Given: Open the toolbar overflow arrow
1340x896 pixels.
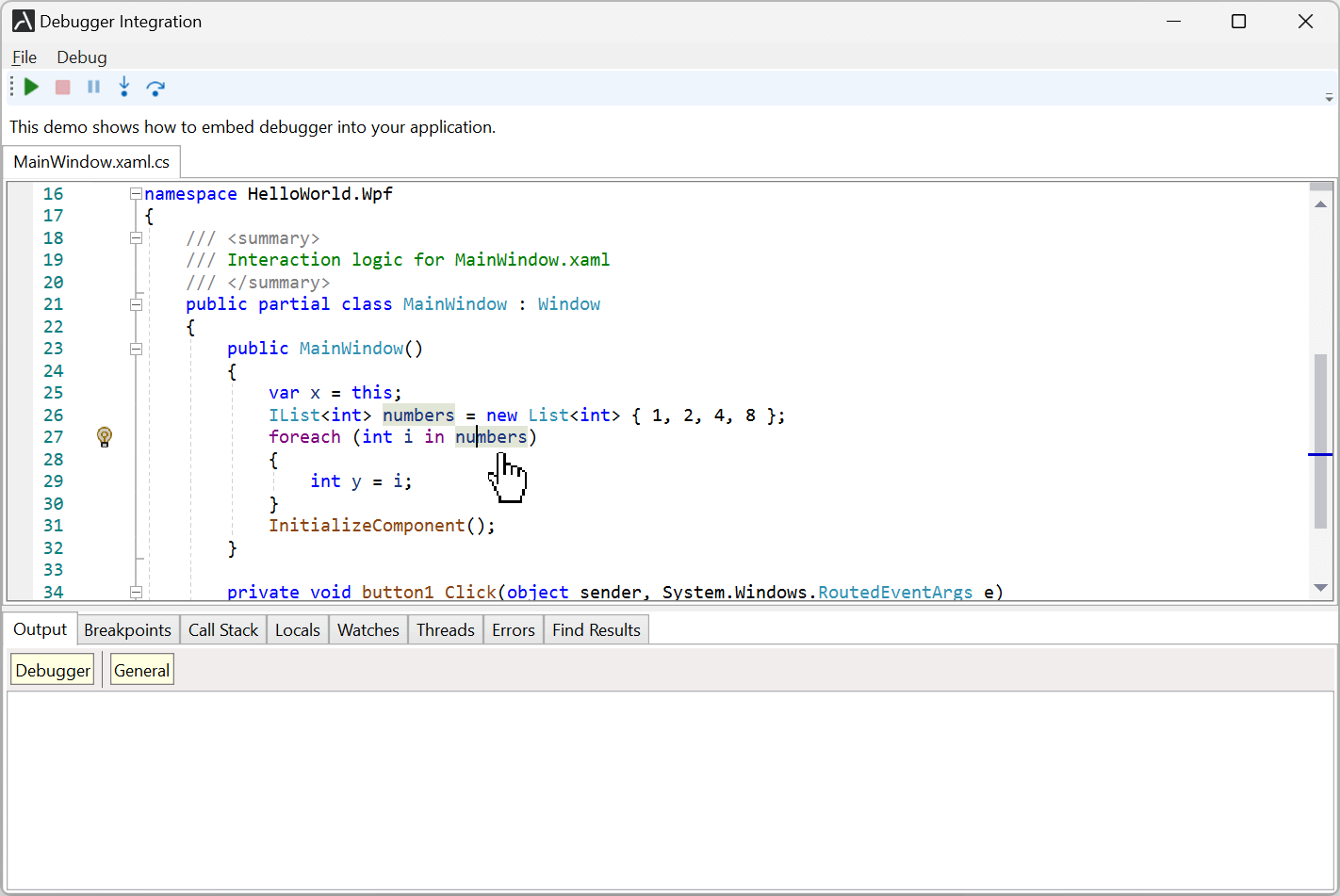Looking at the screenshot, I should (x=1329, y=97).
